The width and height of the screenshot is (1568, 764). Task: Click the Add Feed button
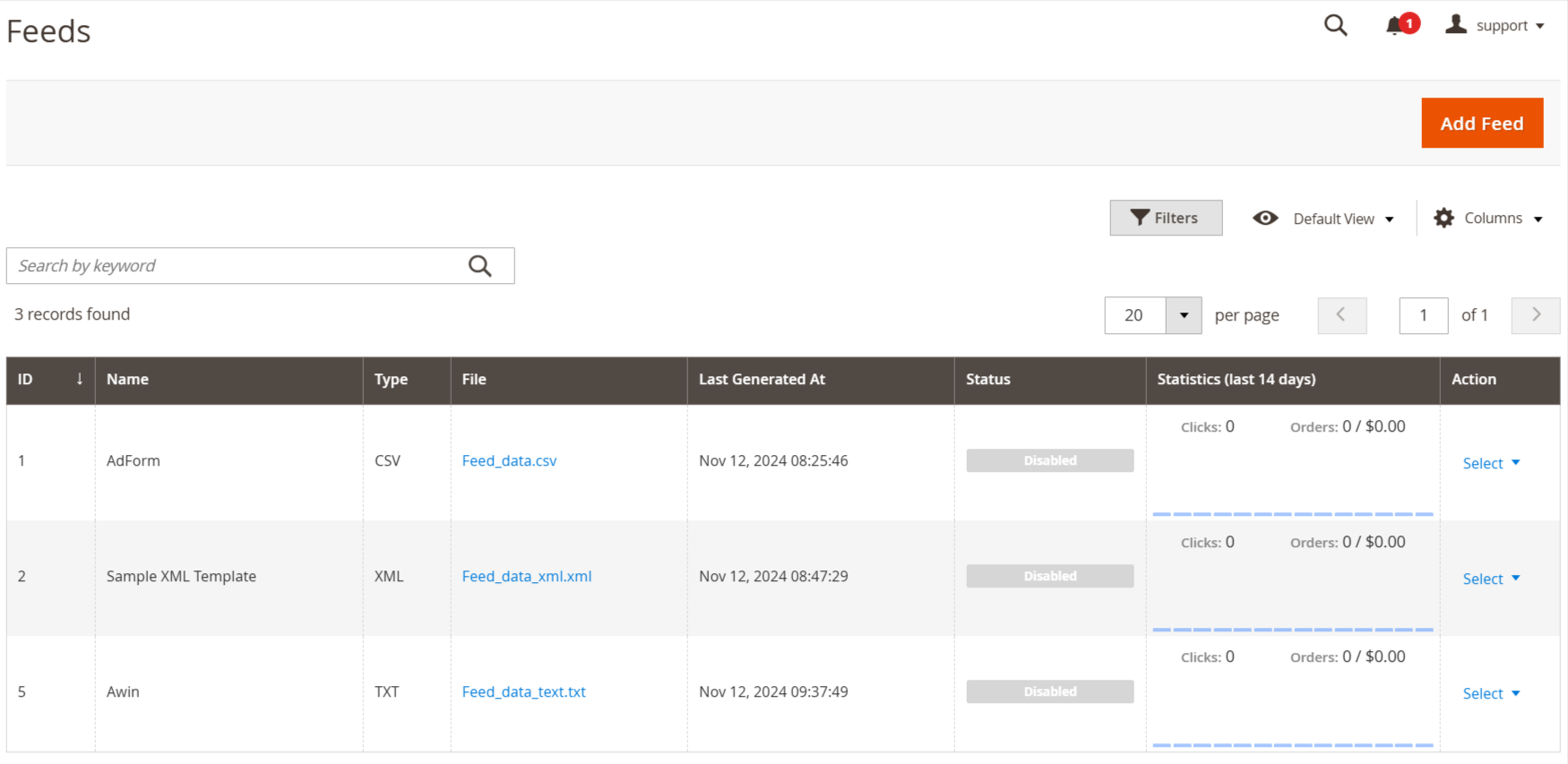point(1482,123)
